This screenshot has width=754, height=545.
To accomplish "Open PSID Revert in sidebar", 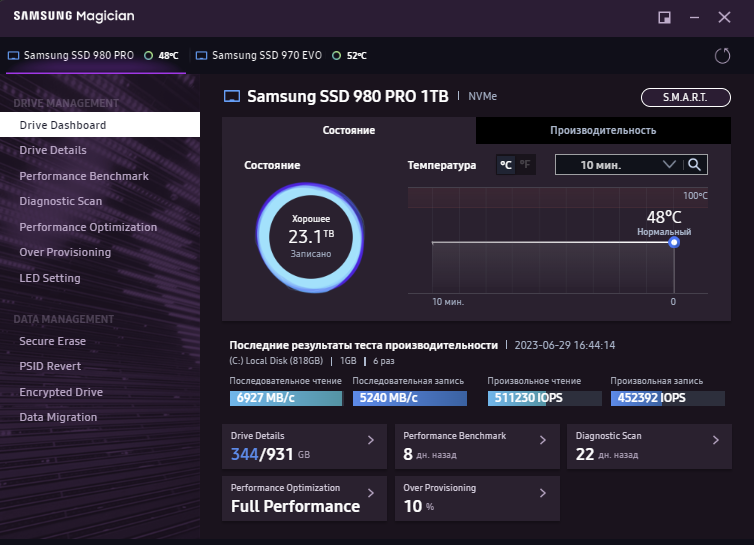I will tap(50, 366).
